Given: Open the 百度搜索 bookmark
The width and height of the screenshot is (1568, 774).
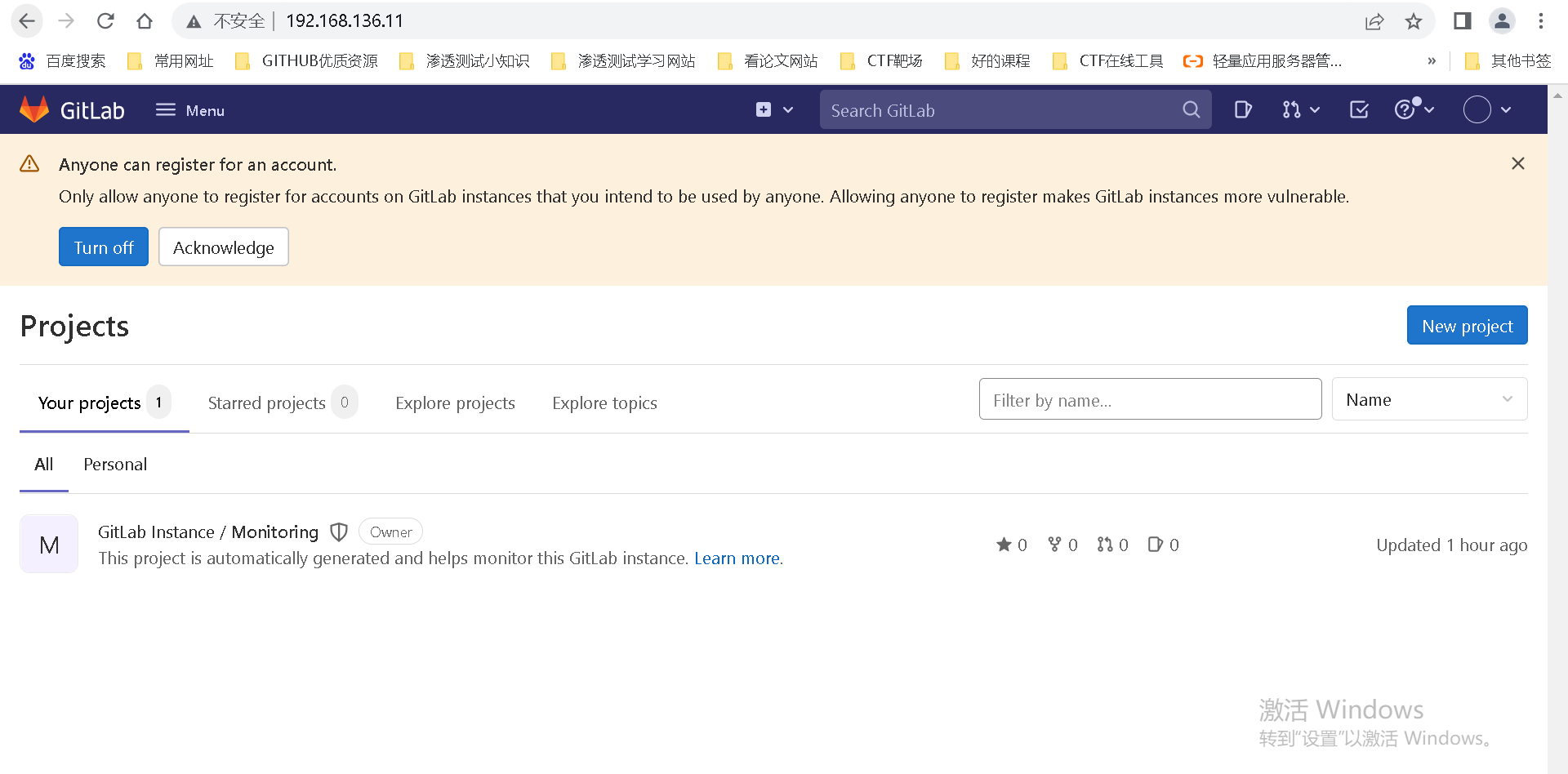Looking at the screenshot, I should (62, 61).
